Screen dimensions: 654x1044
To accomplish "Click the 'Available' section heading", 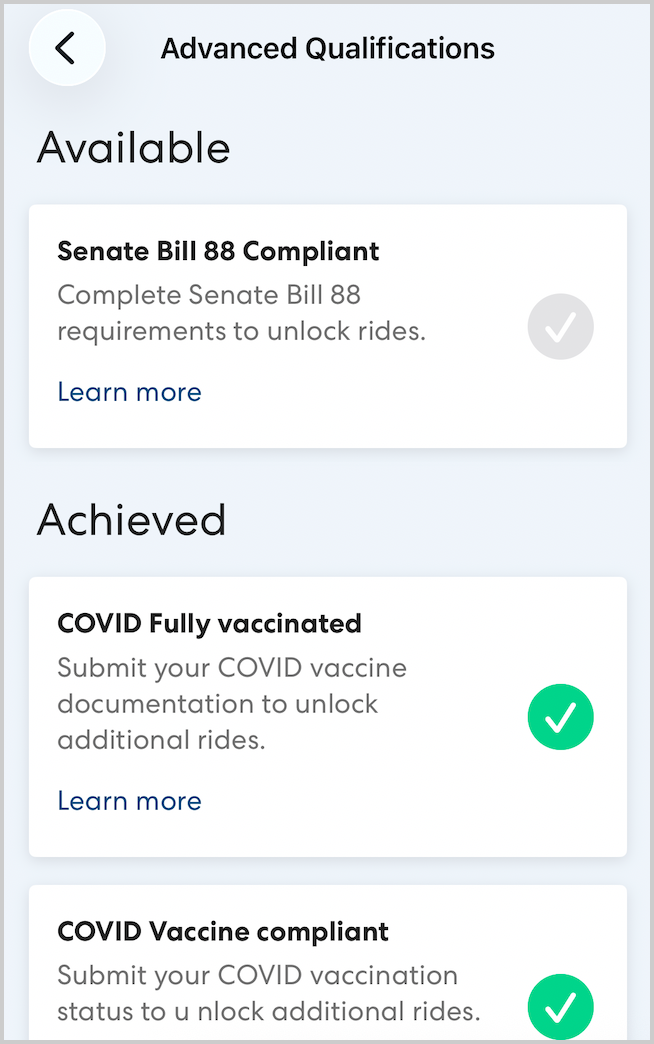I will point(133,148).
